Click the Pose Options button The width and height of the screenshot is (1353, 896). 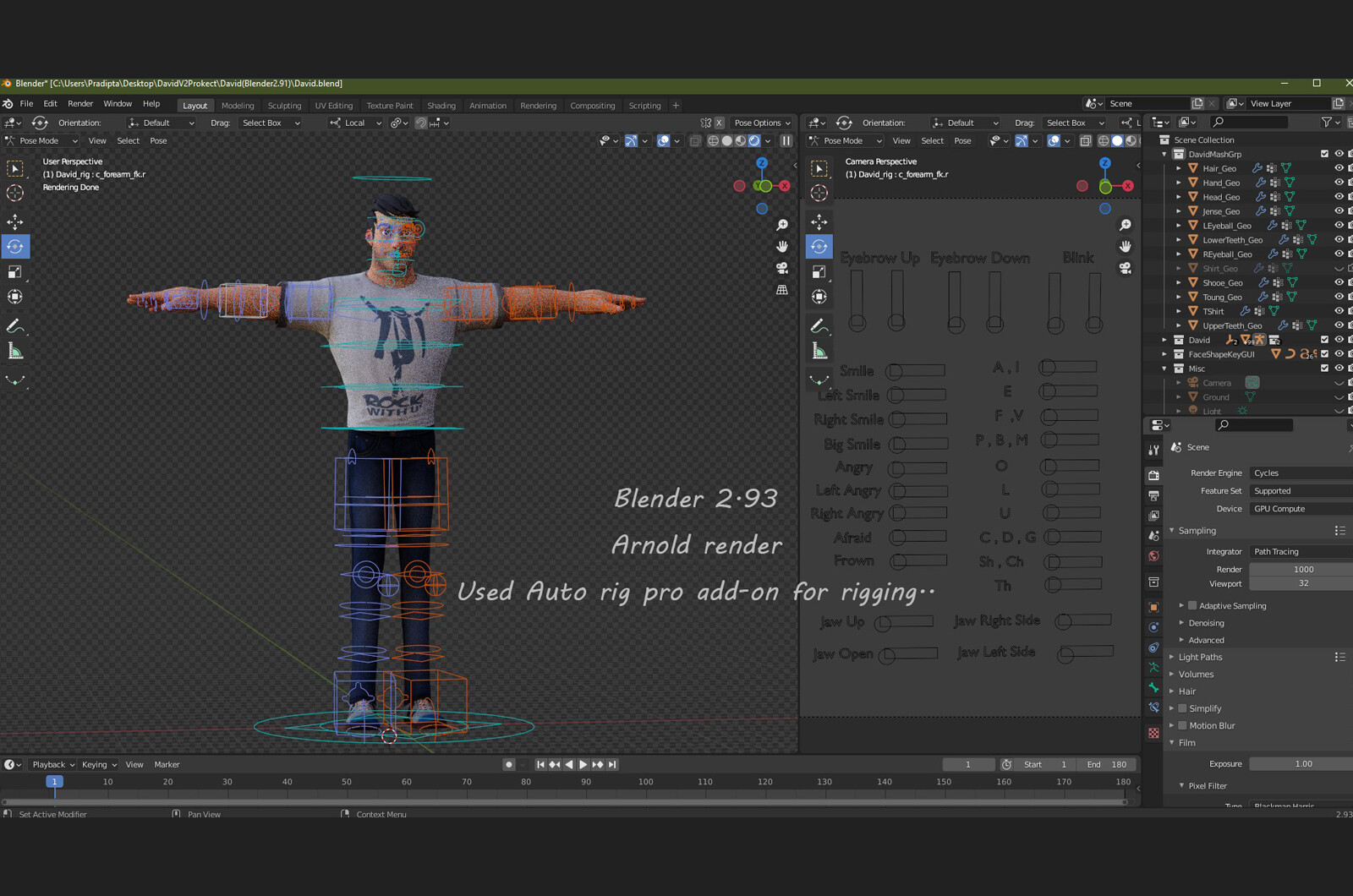(759, 122)
